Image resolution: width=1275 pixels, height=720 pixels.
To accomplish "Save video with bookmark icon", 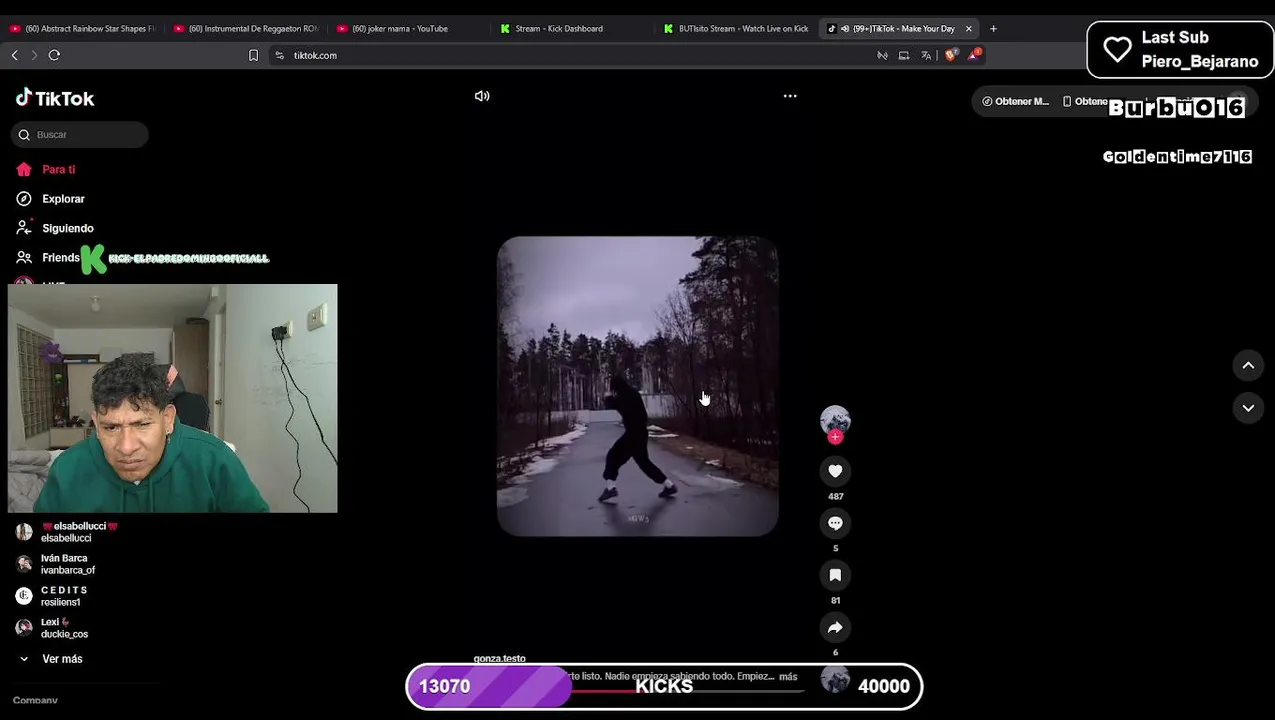I will pyautogui.click(x=835, y=575).
